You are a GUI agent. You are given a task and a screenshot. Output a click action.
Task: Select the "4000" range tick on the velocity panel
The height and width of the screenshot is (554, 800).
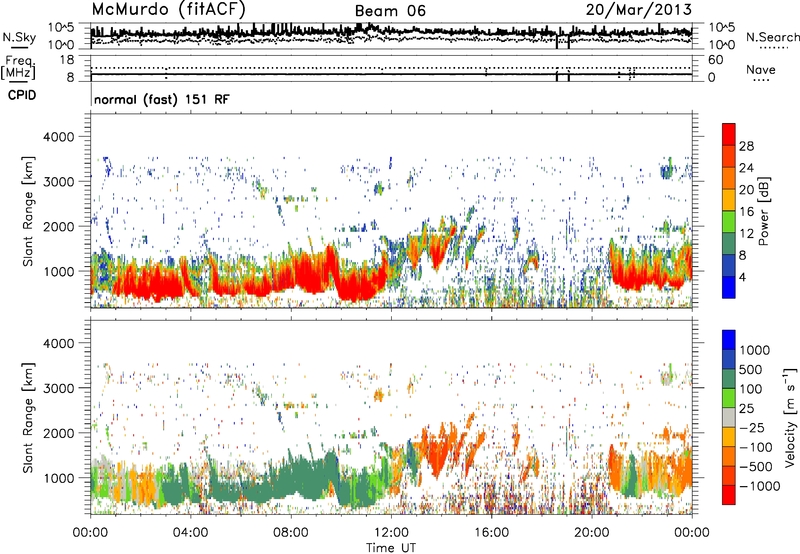pyautogui.click(x=59, y=343)
